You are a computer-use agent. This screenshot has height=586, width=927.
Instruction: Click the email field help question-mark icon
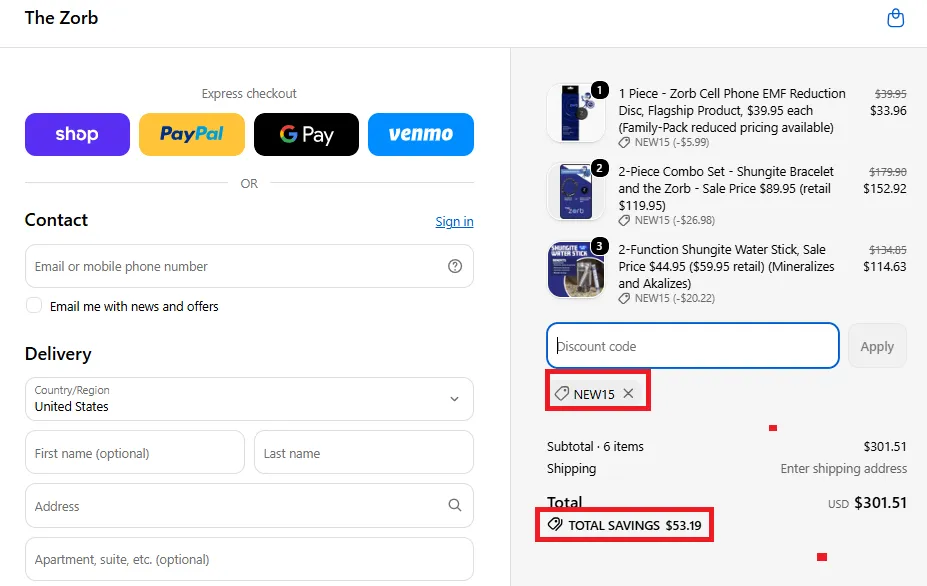click(455, 266)
